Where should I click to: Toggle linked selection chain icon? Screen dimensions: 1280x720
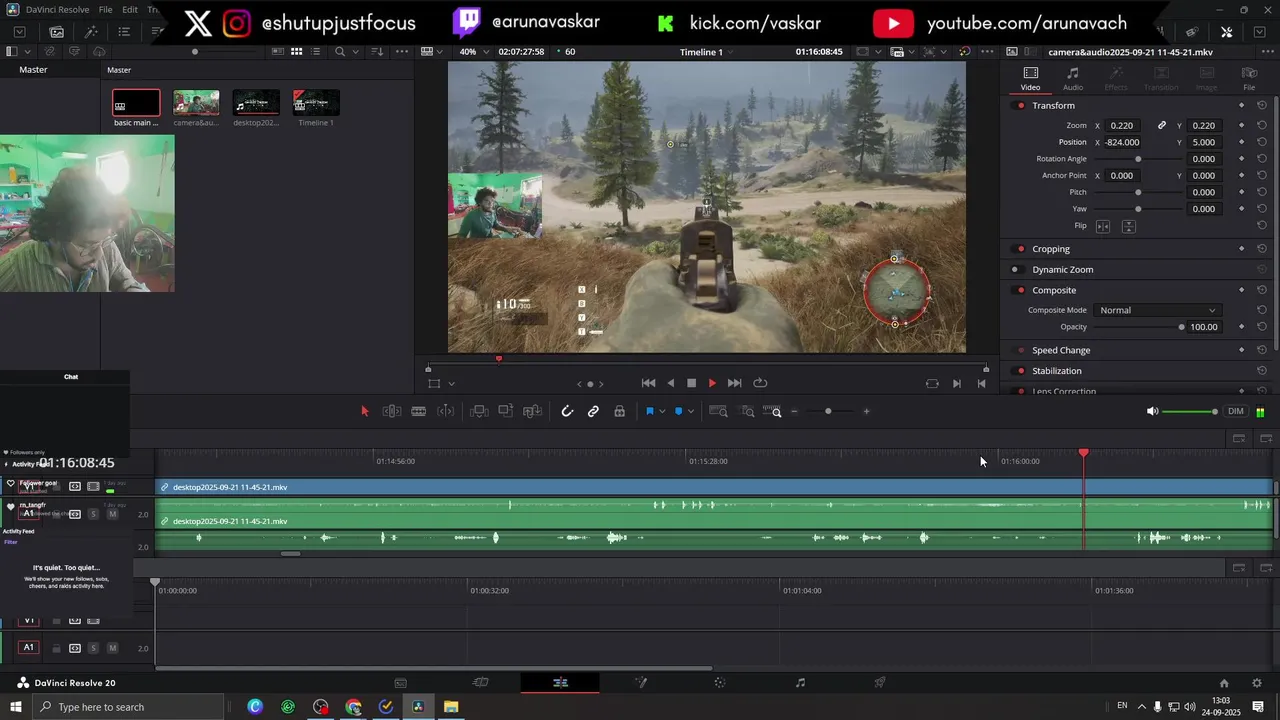(593, 411)
